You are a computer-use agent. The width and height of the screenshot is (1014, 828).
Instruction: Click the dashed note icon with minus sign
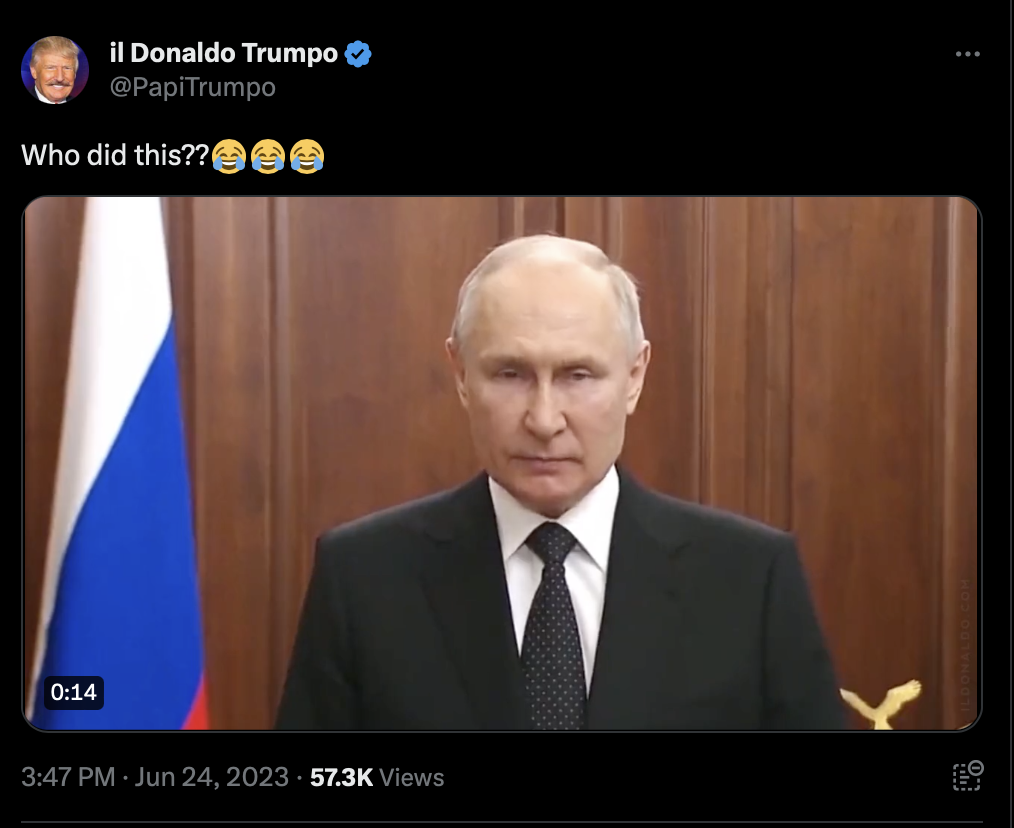[x=967, y=776]
